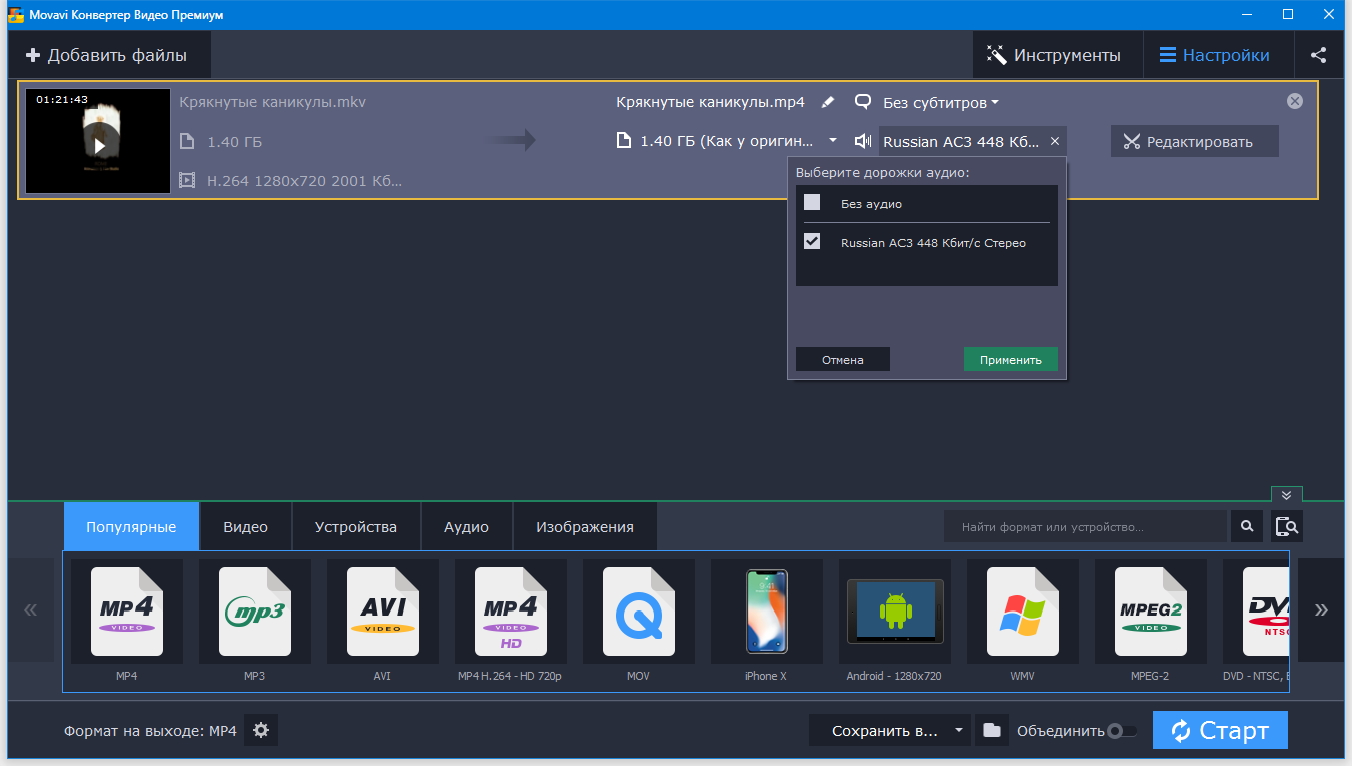1352x766 pixels.
Task: Select the iPhone X preset icon
Action: [766, 612]
